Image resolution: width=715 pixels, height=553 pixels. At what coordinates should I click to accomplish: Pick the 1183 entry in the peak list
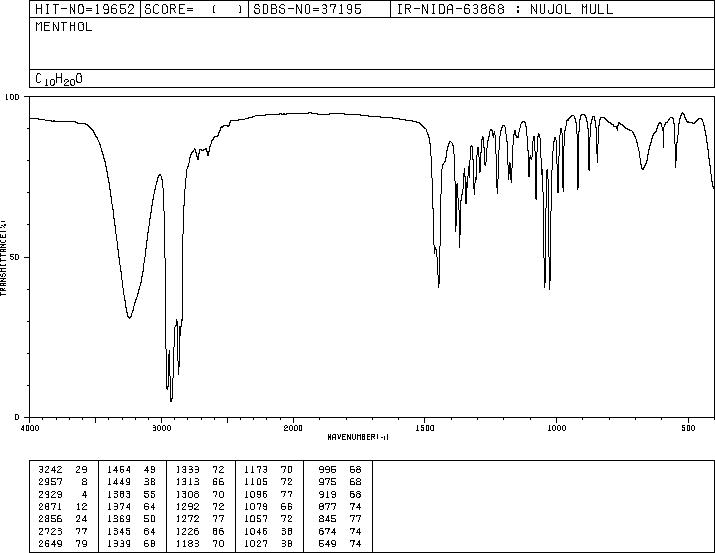tap(187, 543)
